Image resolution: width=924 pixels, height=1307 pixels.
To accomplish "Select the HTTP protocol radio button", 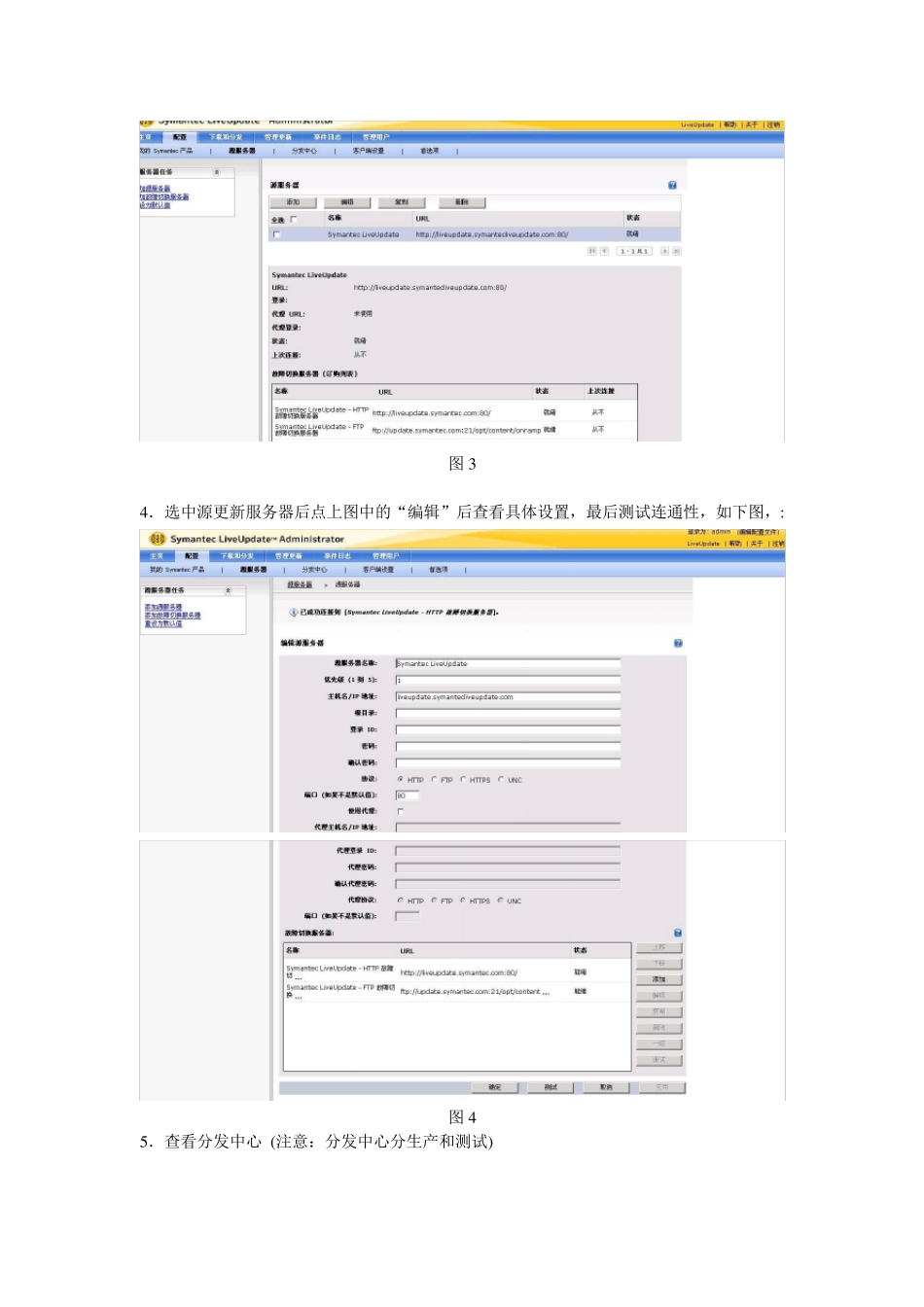I will [x=401, y=779].
